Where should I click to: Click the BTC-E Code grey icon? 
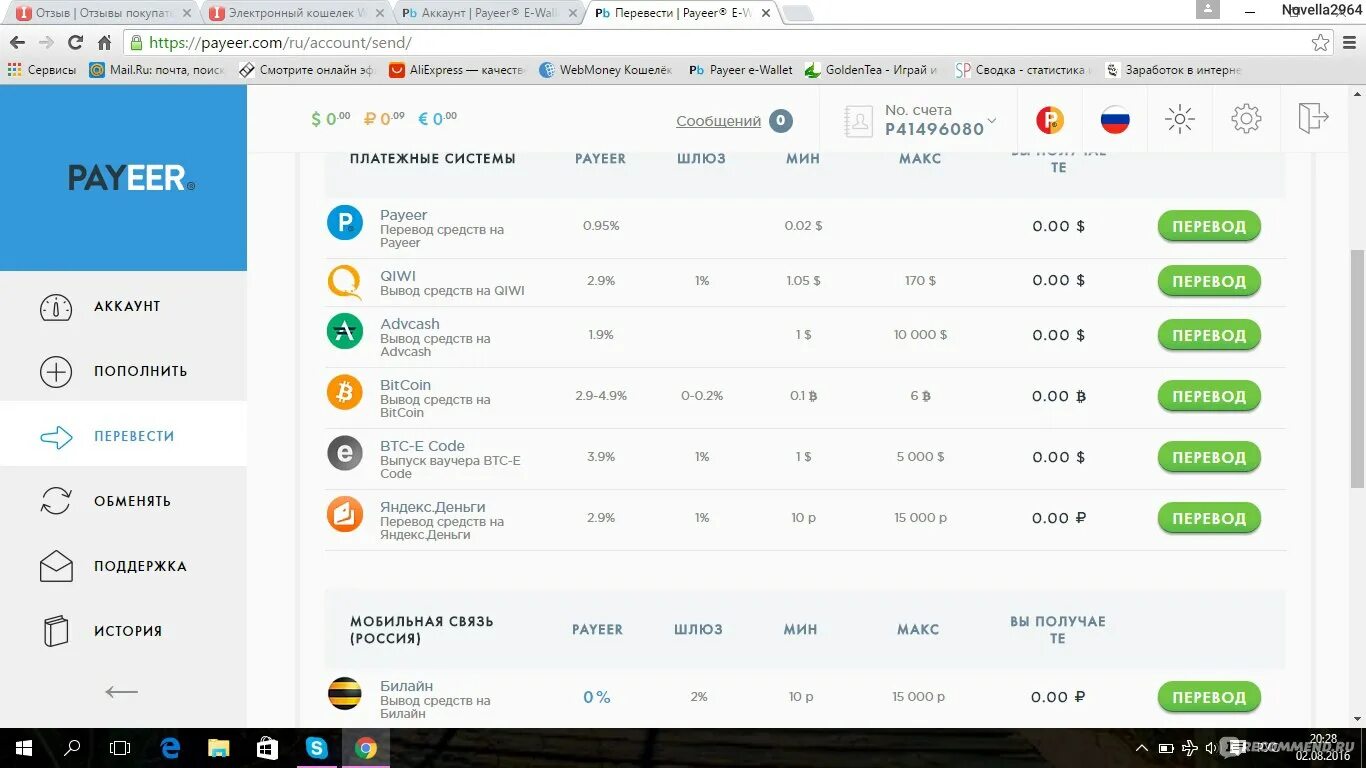point(345,453)
